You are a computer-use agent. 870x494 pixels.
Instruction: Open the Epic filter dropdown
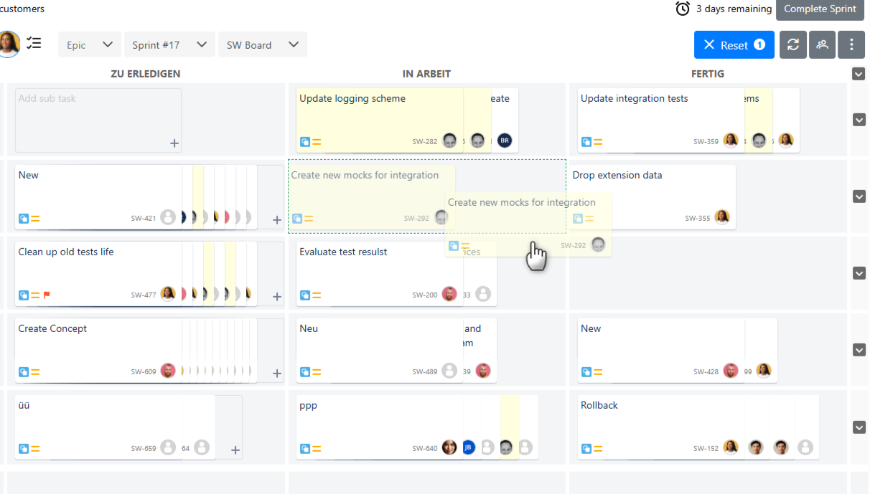coord(89,45)
